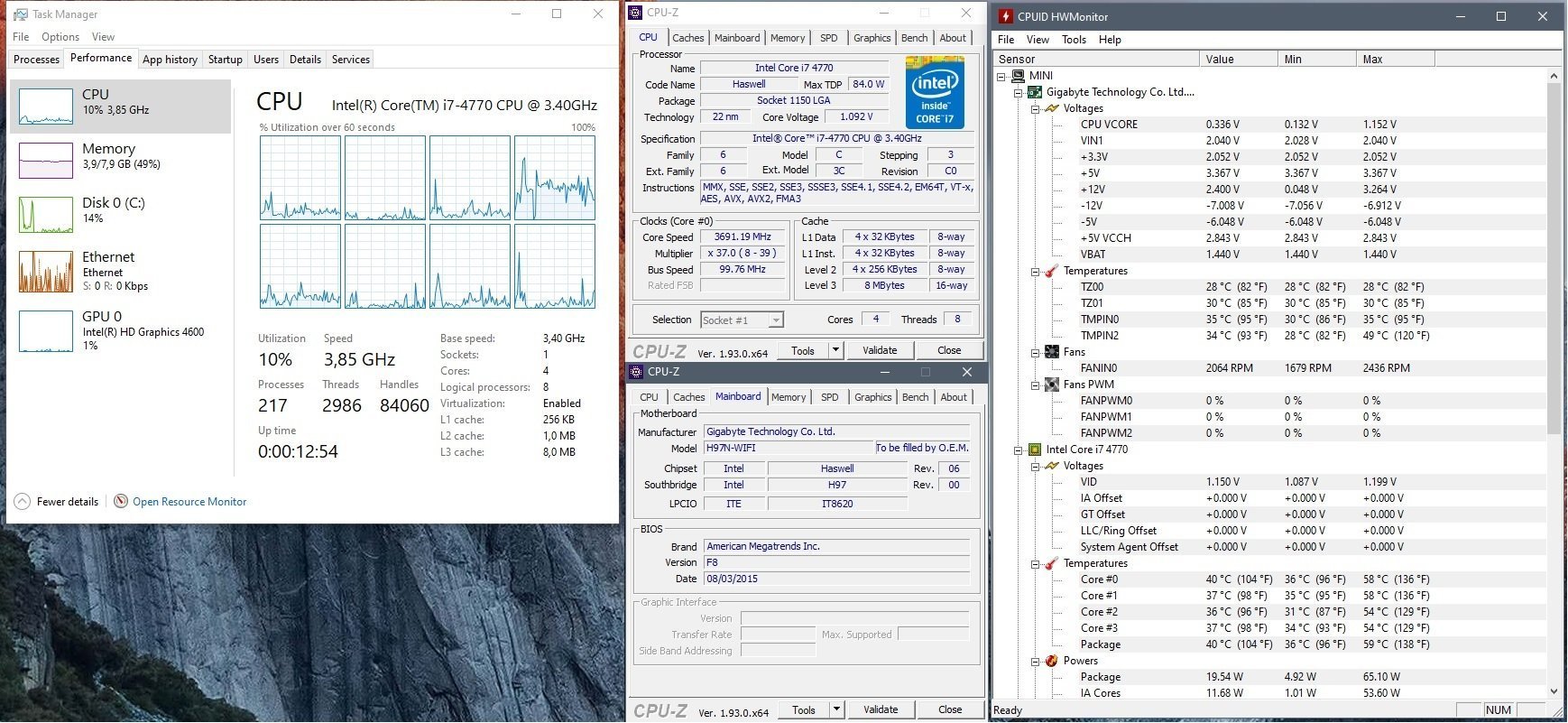
Task: Click the Powers group flame icon
Action: click(x=1051, y=661)
